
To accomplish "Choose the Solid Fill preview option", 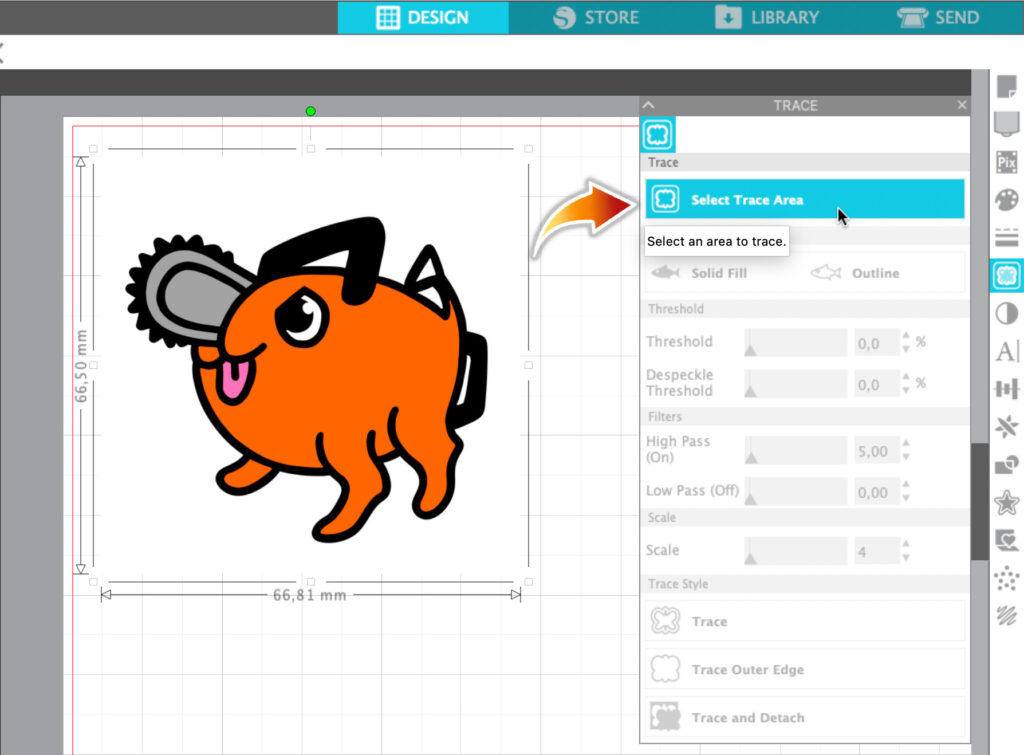I will pyautogui.click(x=700, y=273).
